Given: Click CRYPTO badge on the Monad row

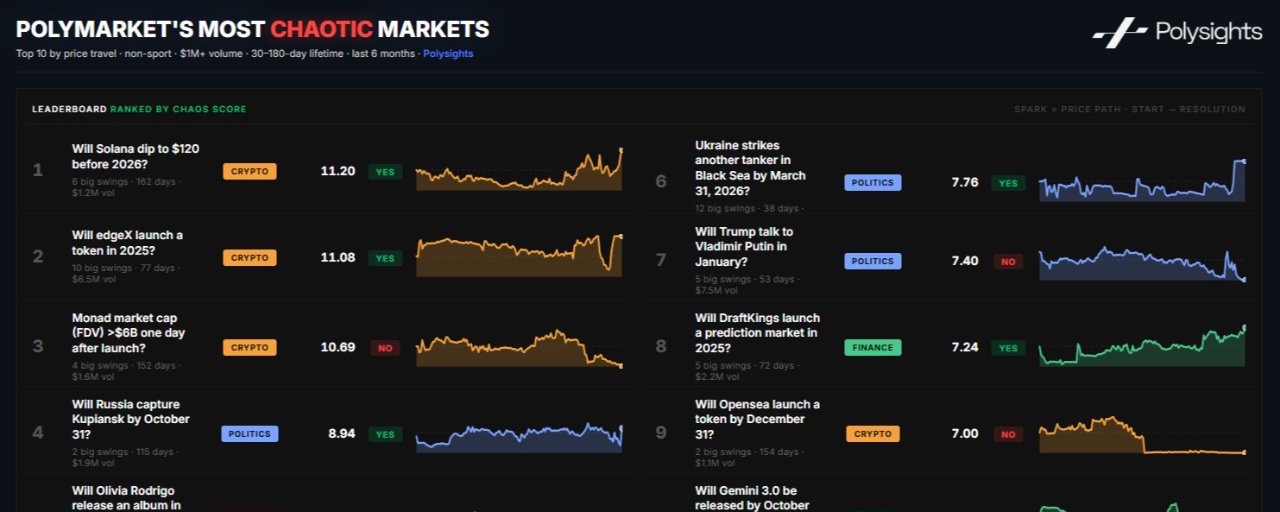Looking at the screenshot, I should point(250,347).
